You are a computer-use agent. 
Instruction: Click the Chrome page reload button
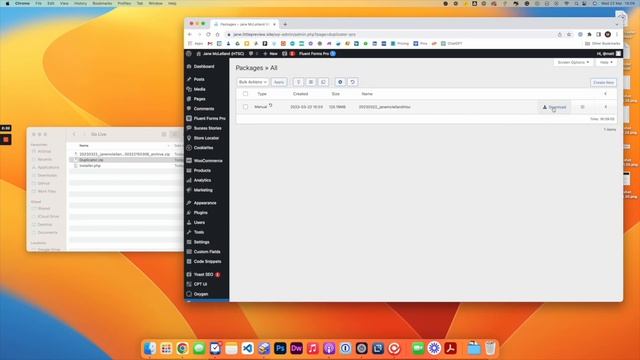point(209,34)
